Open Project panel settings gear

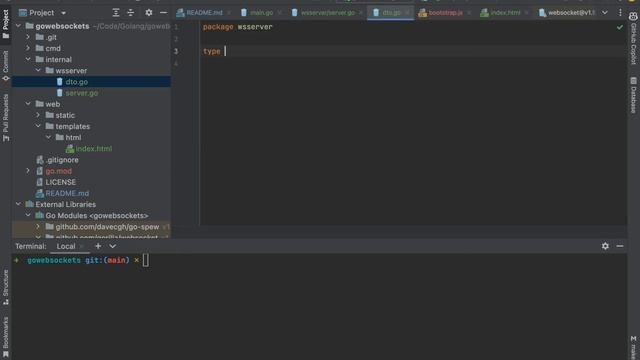(149, 13)
